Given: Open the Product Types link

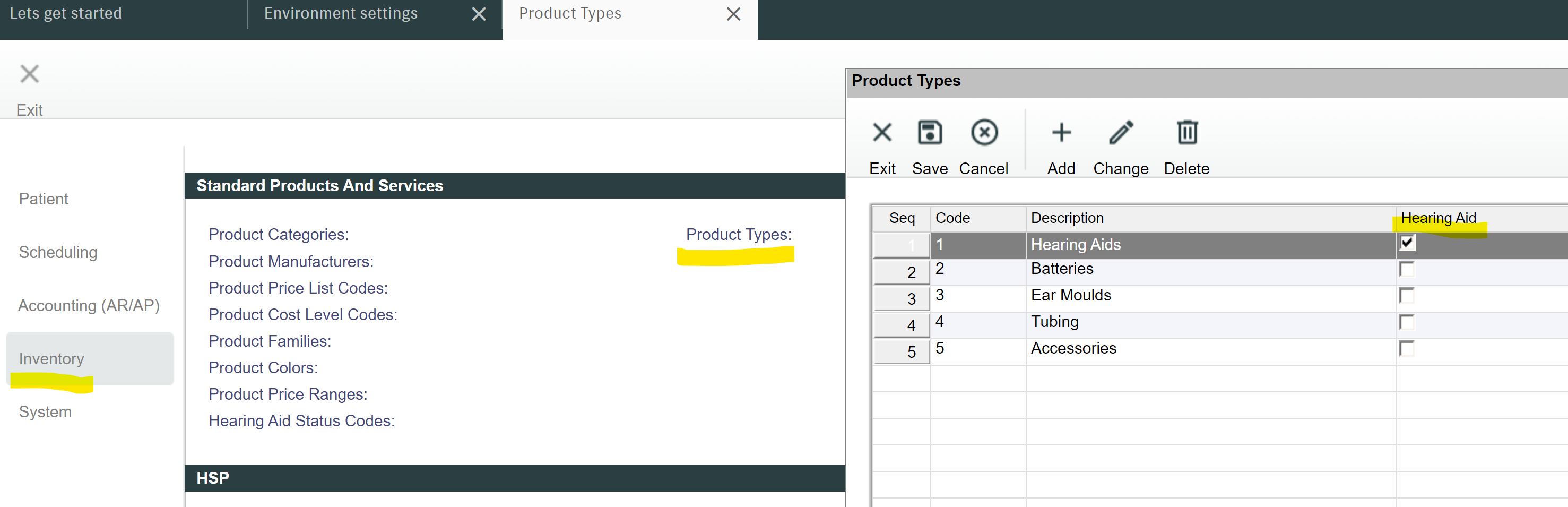Looking at the screenshot, I should [x=738, y=234].
